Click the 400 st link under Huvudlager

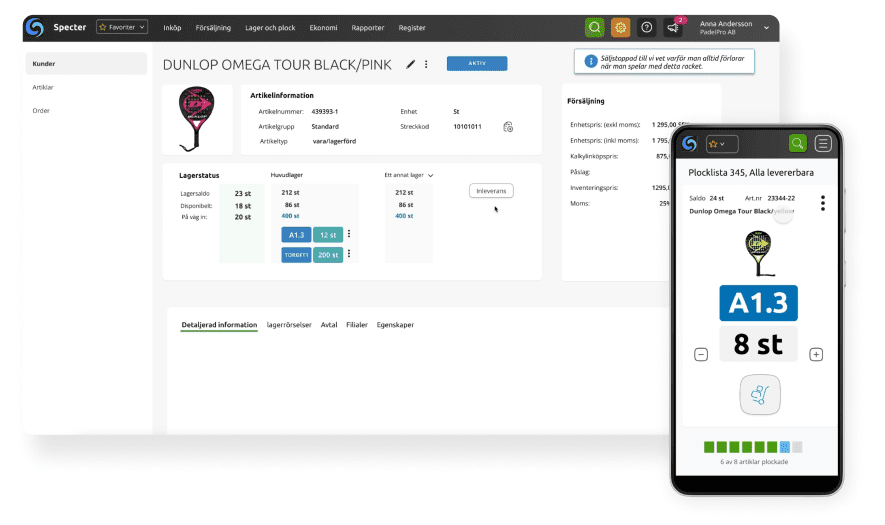pyautogui.click(x=290, y=216)
